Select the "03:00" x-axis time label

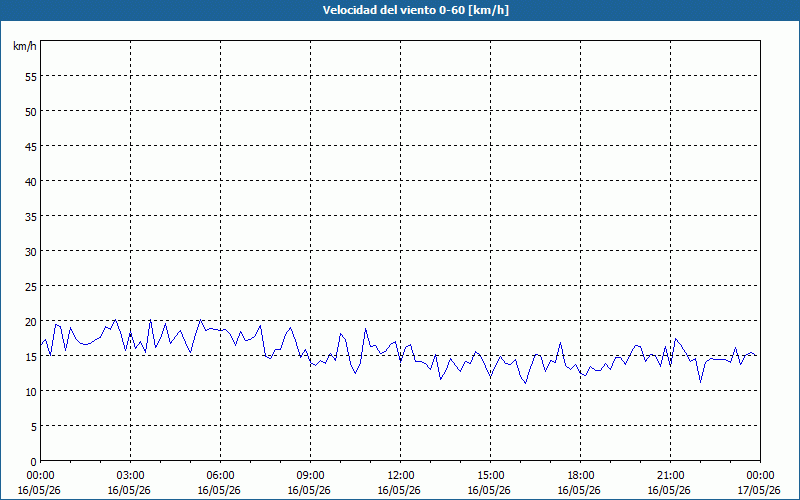click(130, 476)
